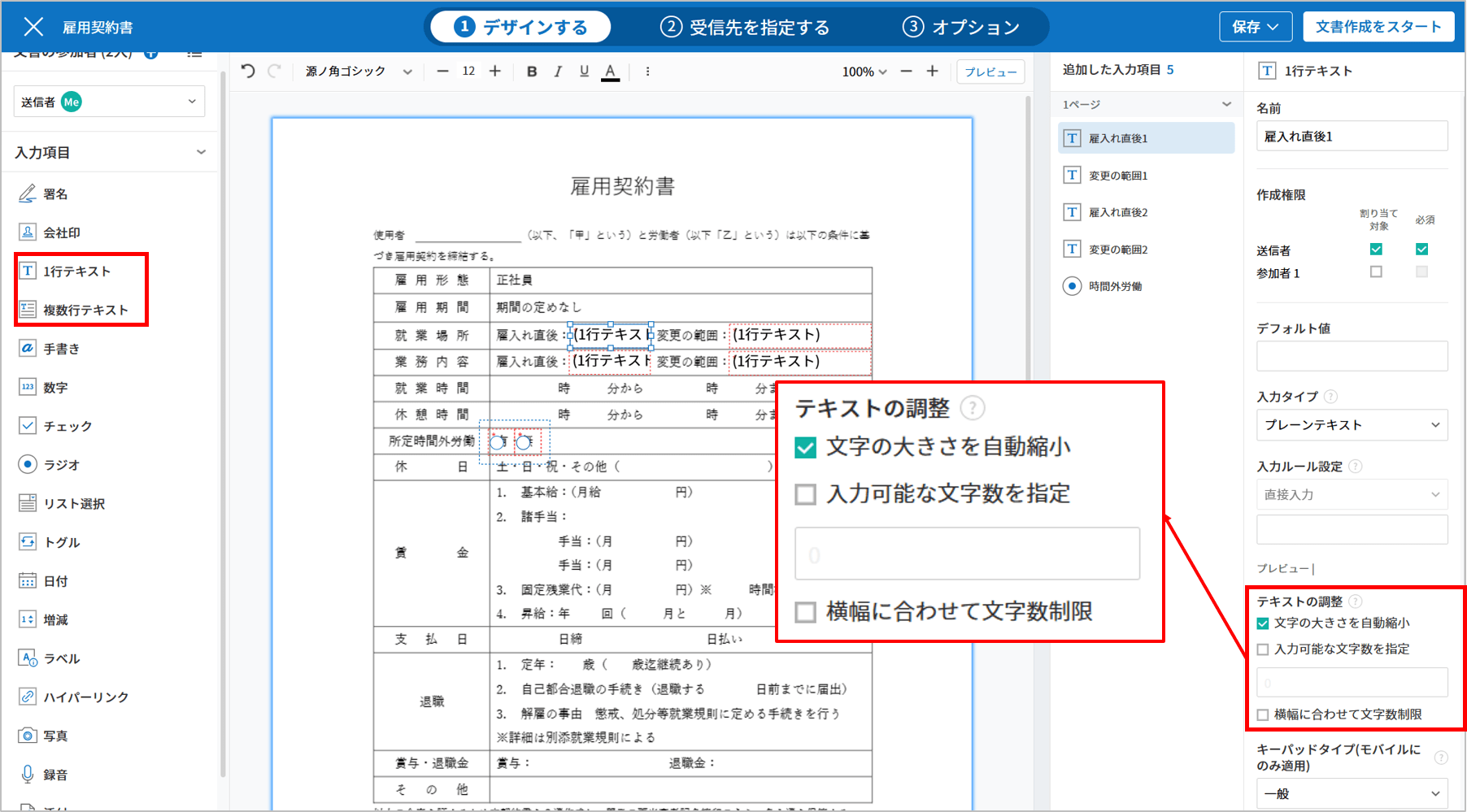Toggle italic text formatting

558,72
